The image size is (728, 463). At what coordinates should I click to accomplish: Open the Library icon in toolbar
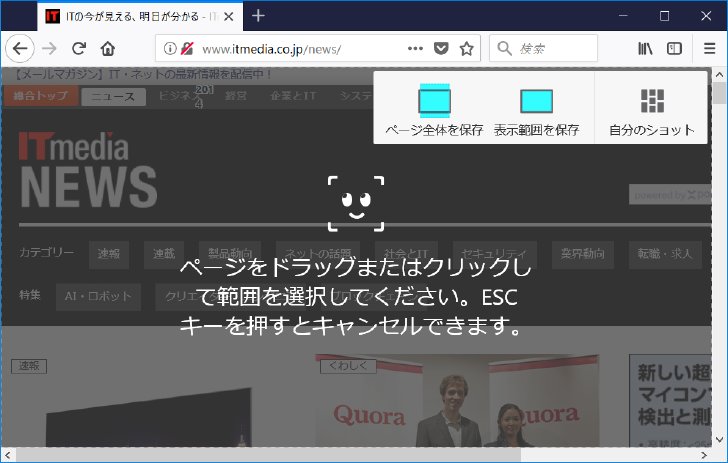[645, 48]
